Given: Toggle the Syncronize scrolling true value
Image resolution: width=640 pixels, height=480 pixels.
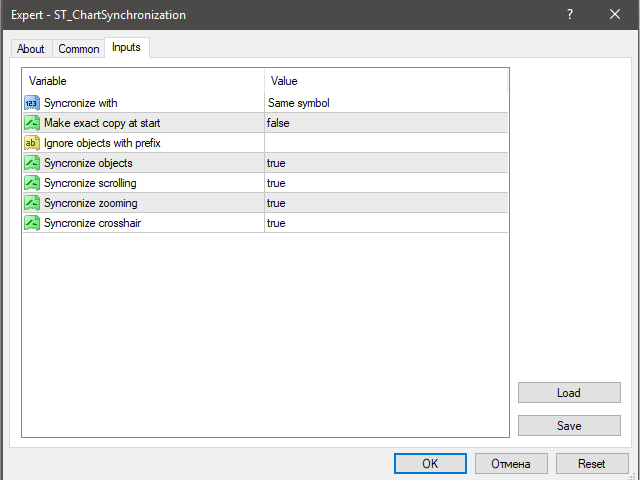Looking at the screenshot, I should tap(385, 183).
